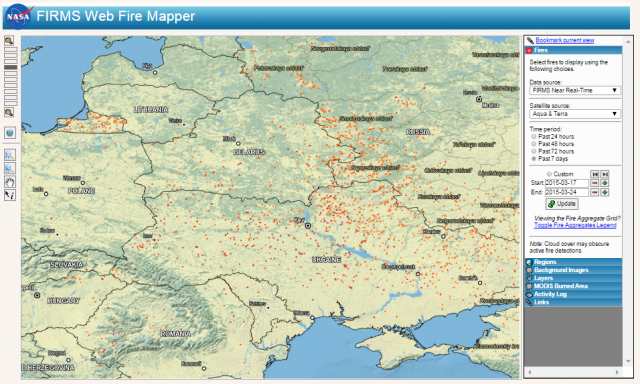Click the globe full-extent icon

[10, 133]
